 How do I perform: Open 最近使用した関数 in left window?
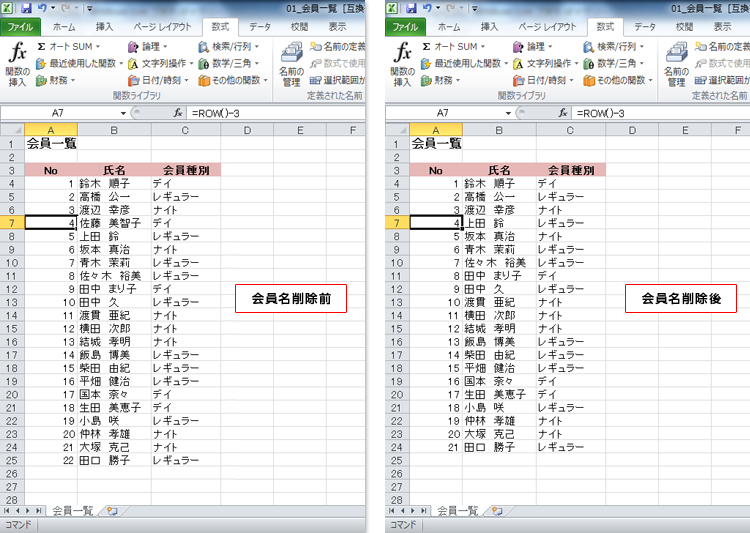79,63
